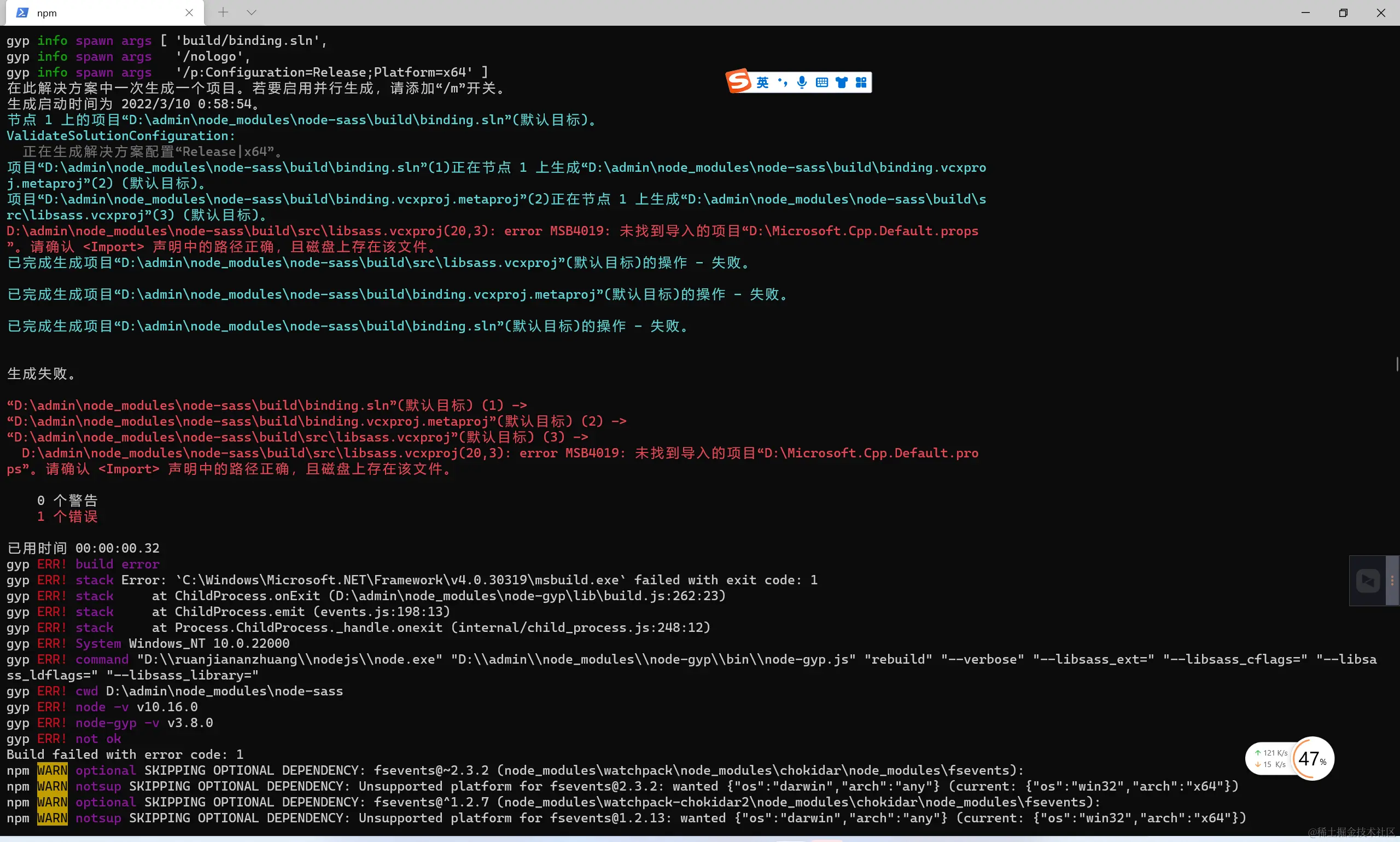This screenshot has height=842, width=1400.
Task: Open the Sogou soft keyboard icon
Action: pyautogui.click(x=821, y=83)
